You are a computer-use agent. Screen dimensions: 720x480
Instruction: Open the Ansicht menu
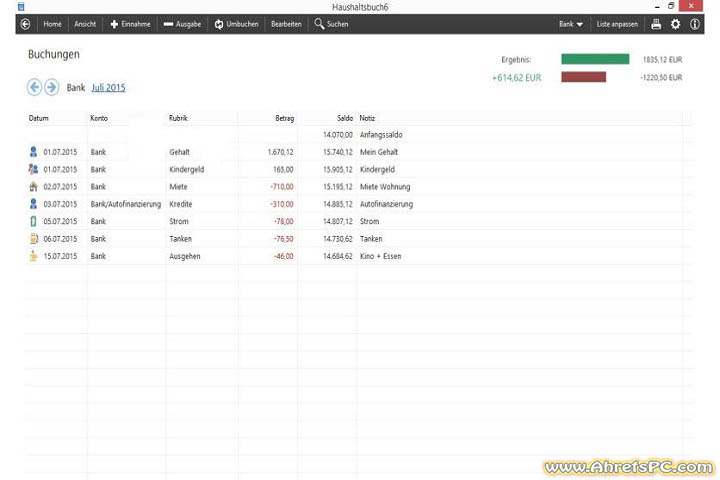pyautogui.click(x=85, y=24)
